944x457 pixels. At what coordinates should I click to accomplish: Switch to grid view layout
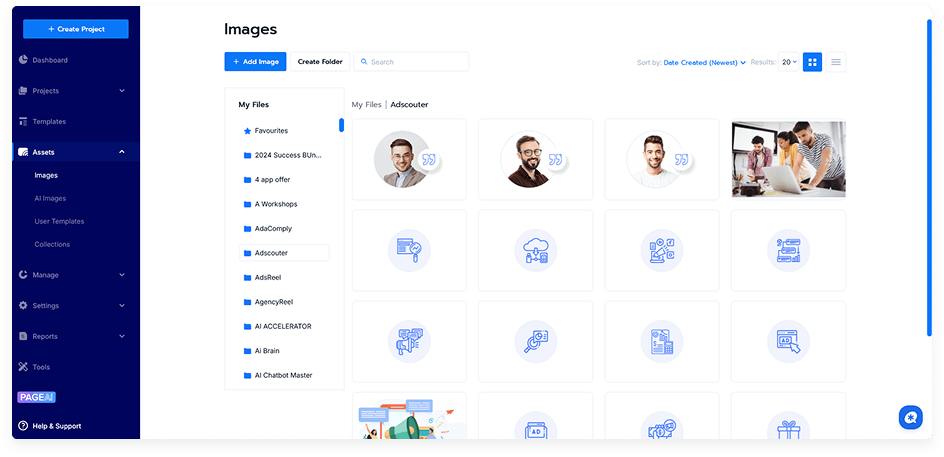click(812, 62)
